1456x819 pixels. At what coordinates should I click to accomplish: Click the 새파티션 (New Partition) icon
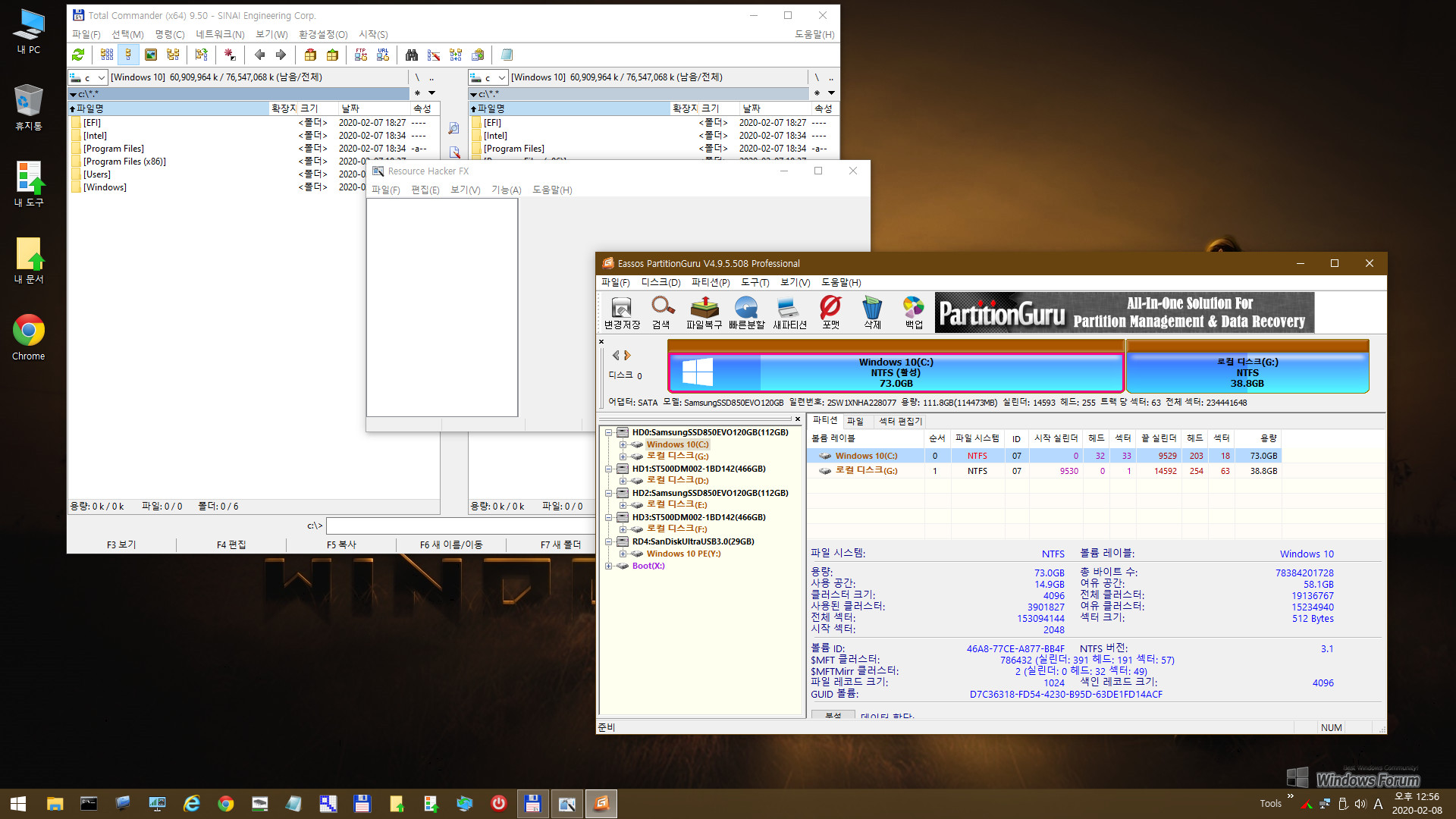point(790,310)
